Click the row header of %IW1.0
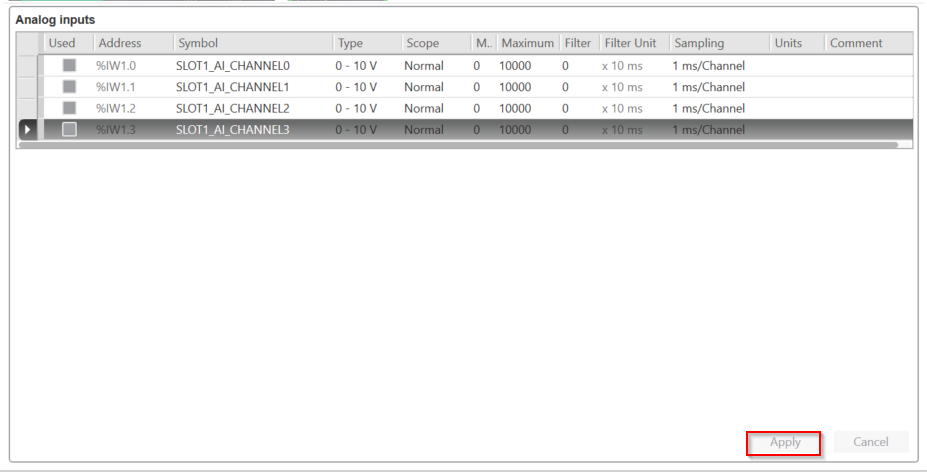This screenshot has width=927, height=472. click(x=27, y=66)
